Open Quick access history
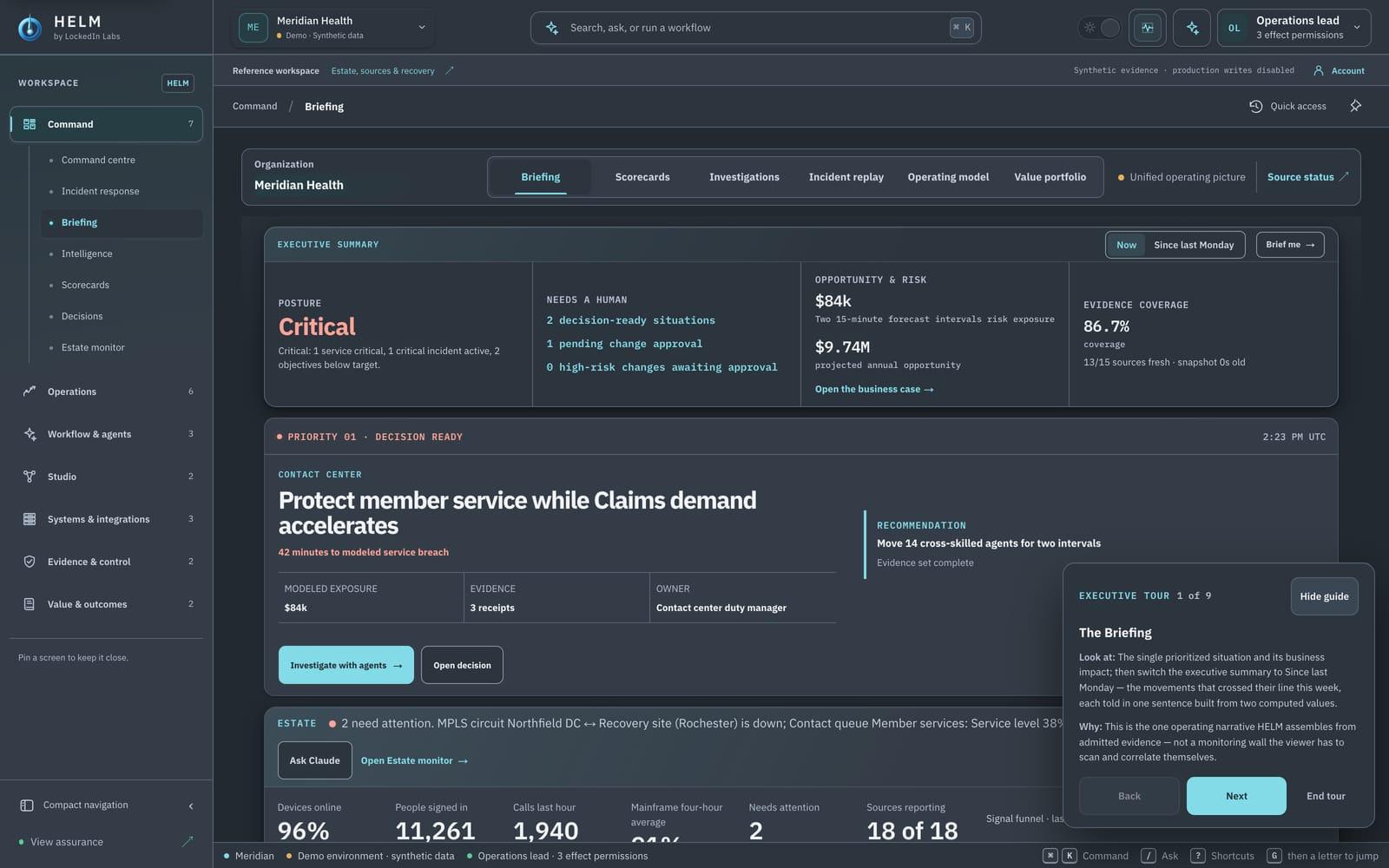This screenshot has width=1389, height=868. tap(1287, 106)
